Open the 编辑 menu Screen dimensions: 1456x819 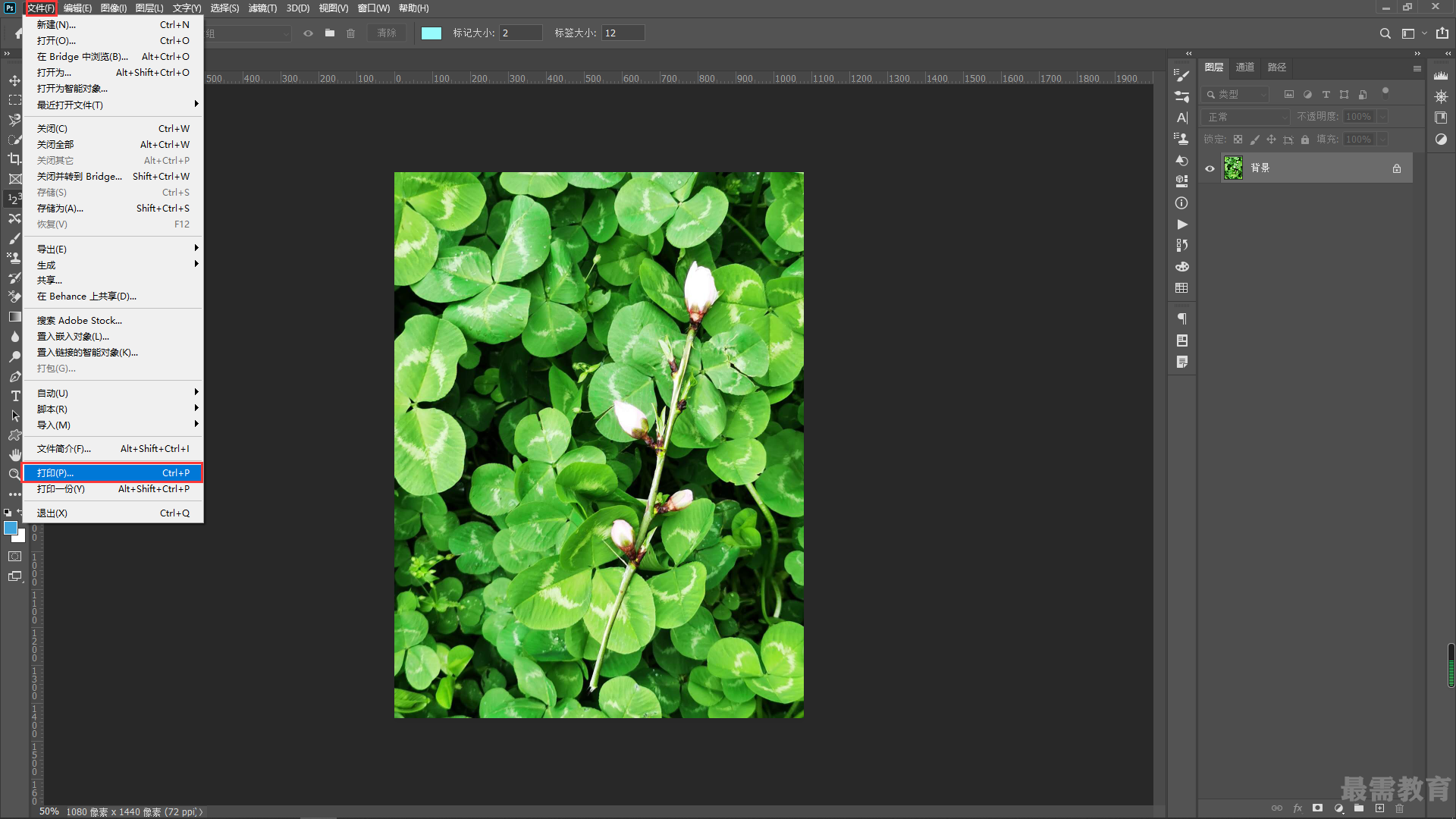pos(77,8)
